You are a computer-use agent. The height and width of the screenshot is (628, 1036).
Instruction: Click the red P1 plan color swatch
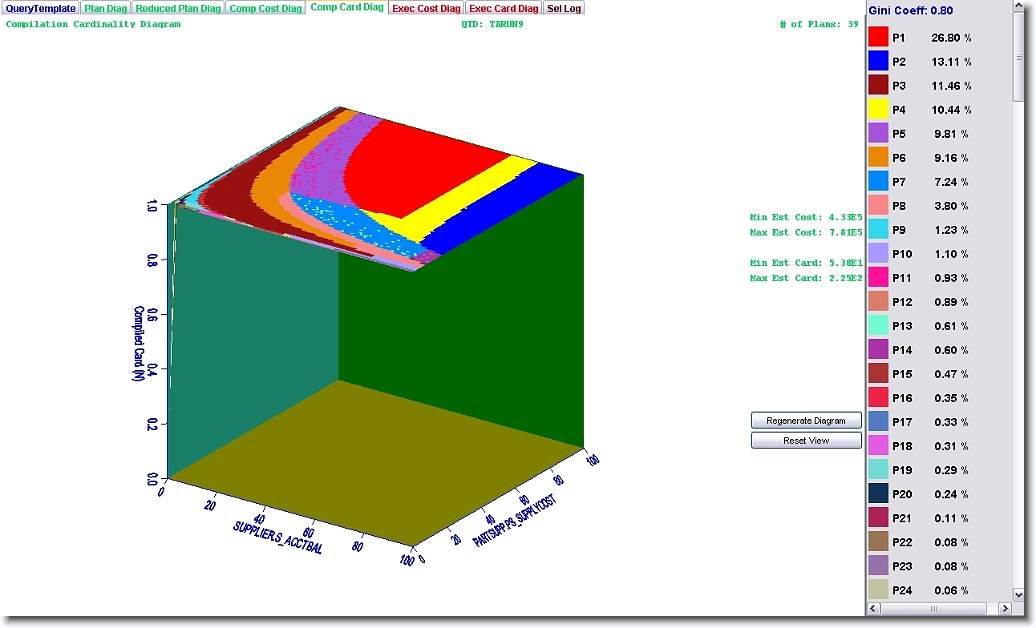879,38
